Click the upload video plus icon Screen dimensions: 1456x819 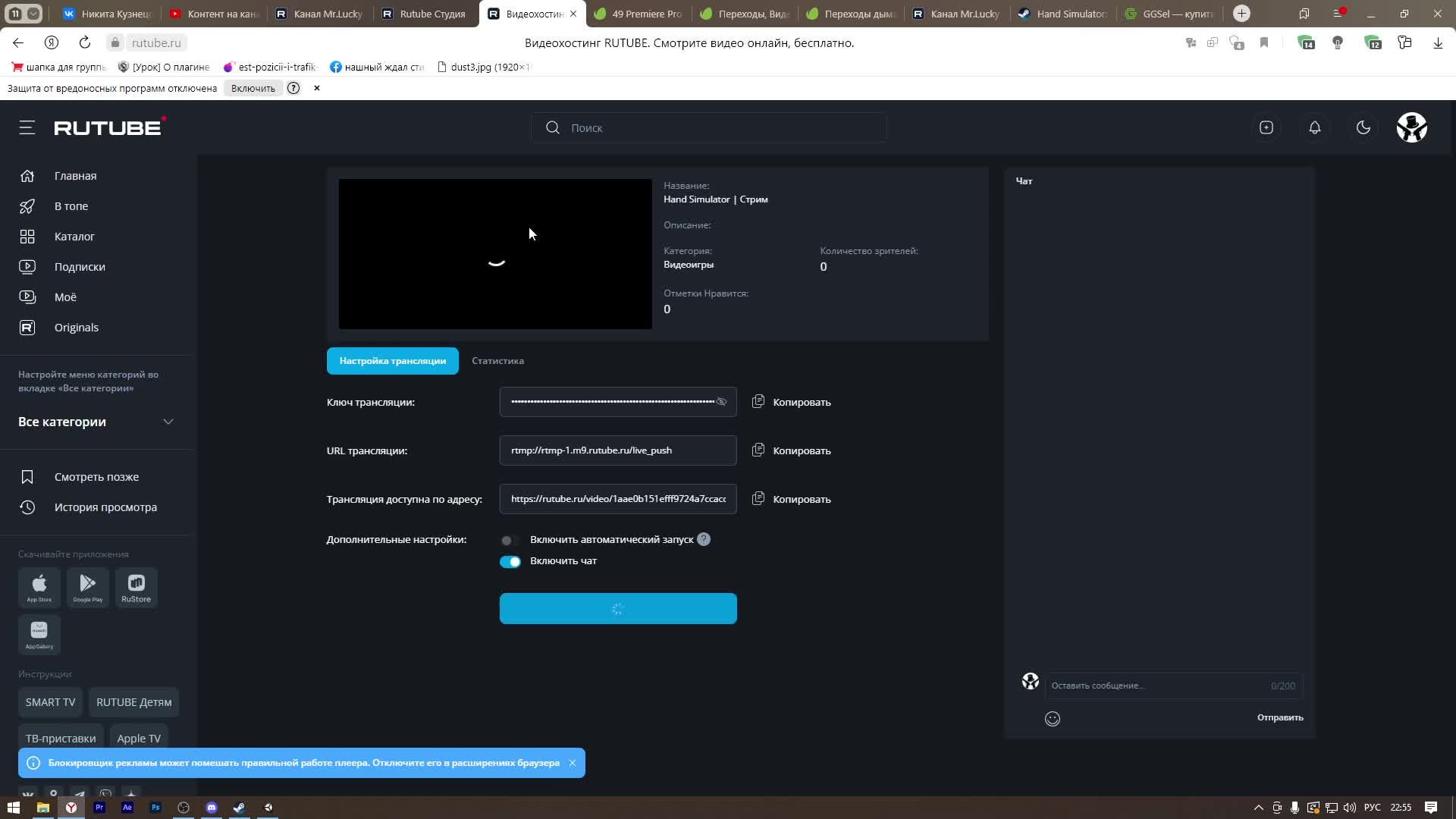[1266, 127]
